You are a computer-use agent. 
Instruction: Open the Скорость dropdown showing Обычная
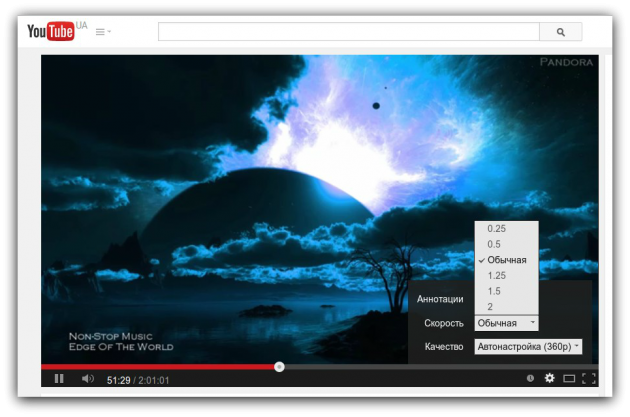506,323
